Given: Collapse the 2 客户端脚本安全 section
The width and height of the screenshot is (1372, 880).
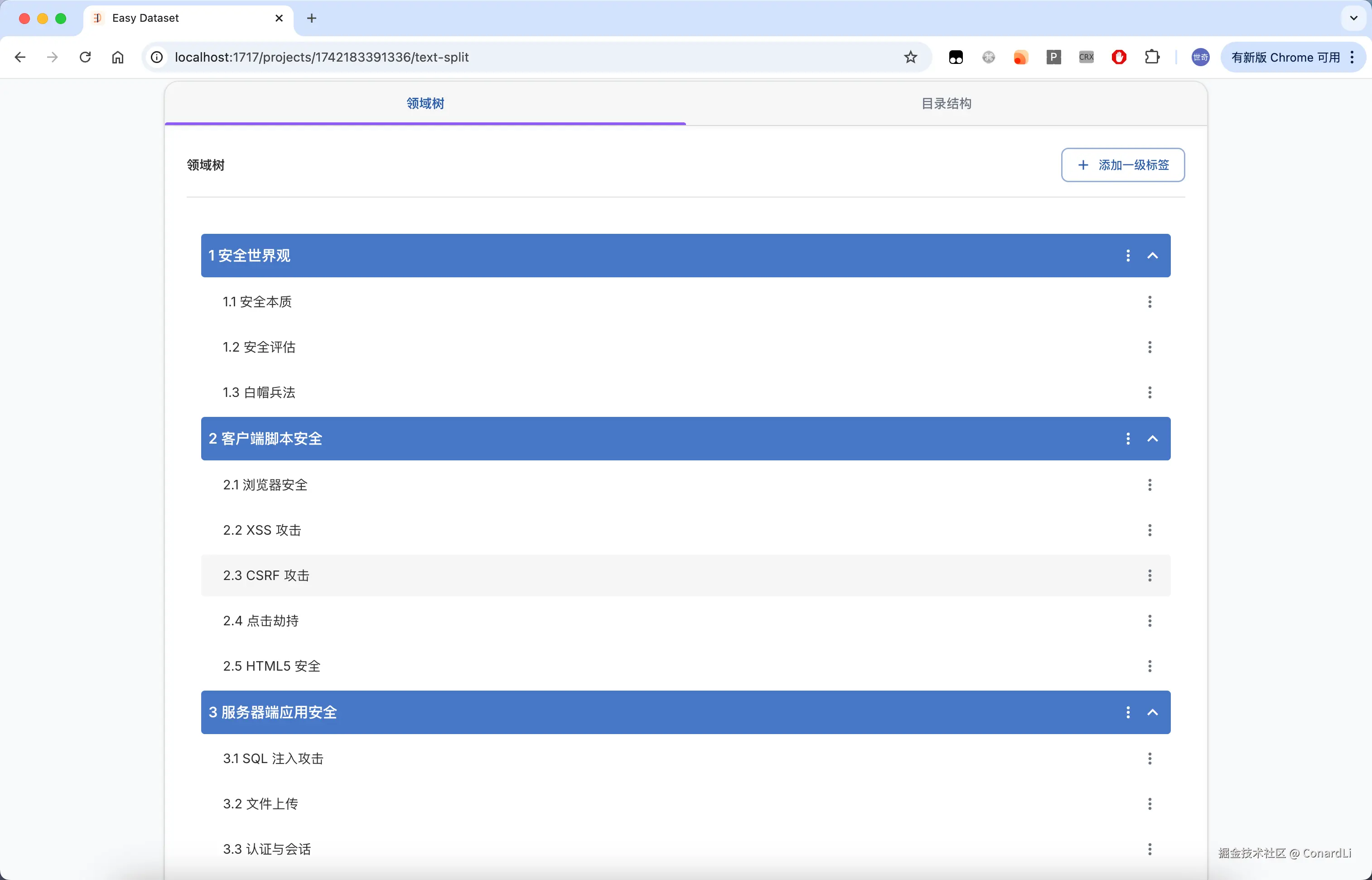Looking at the screenshot, I should [1153, 438].
